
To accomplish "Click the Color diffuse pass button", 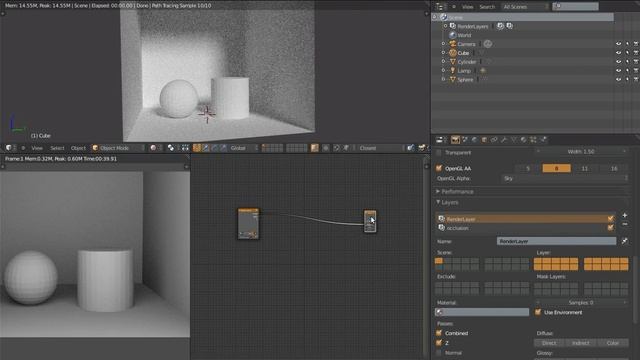I will point(613,343).
